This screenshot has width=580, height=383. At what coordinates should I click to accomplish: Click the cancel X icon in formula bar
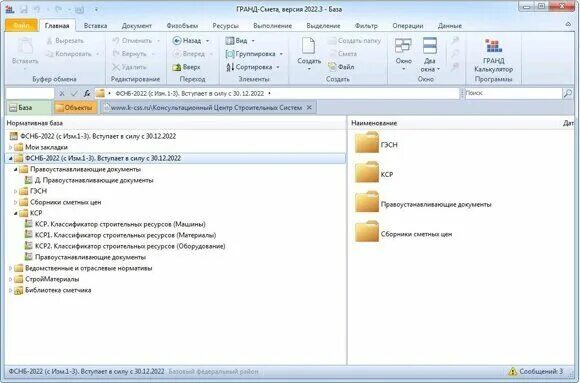pos(62,94)
